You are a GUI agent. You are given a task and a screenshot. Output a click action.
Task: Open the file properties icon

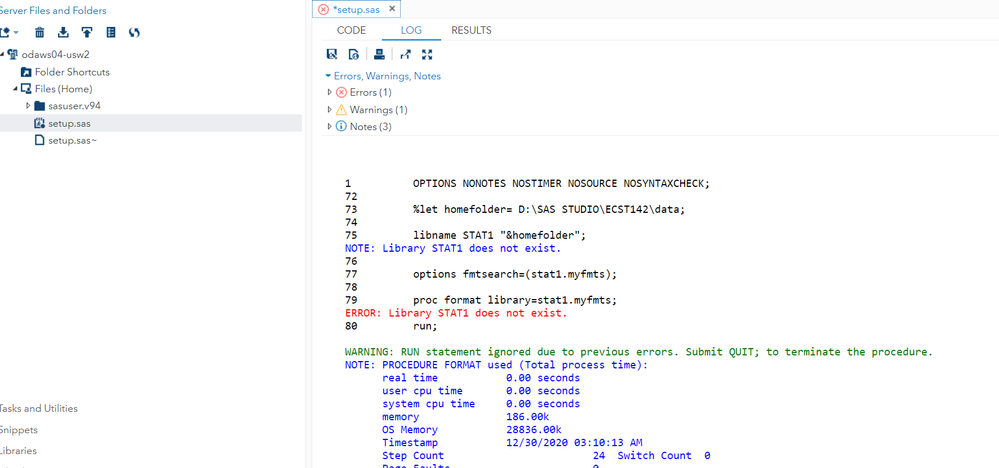tap(111, 32)
